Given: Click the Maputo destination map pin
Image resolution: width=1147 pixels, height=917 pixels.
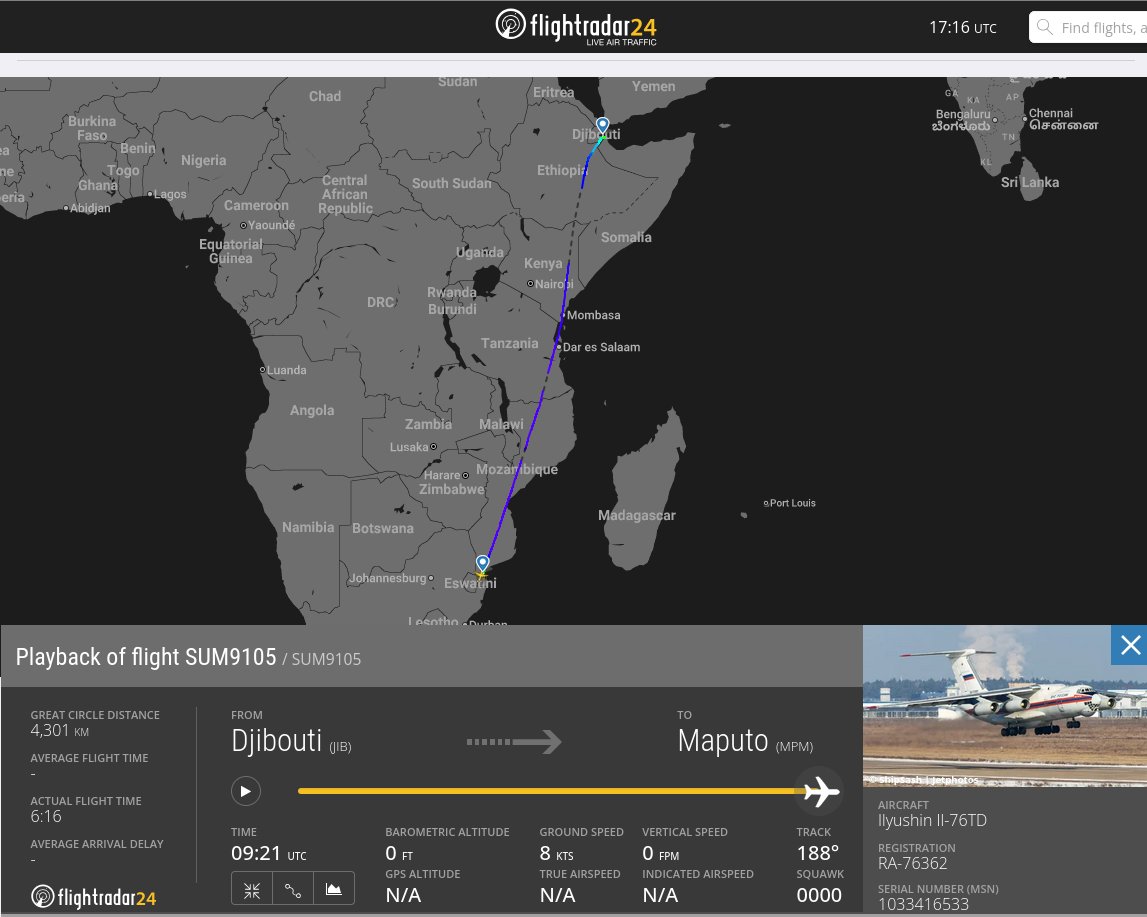Looking at the screenshot, I should (x=483, y=563).
